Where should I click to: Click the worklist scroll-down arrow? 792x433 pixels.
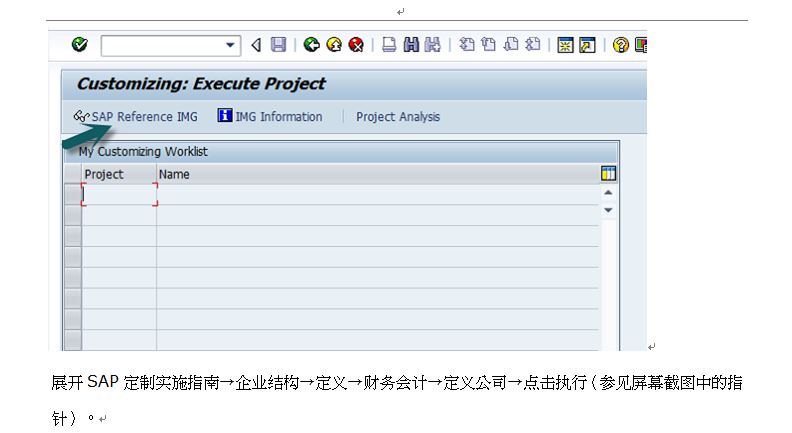click(609, 210)
